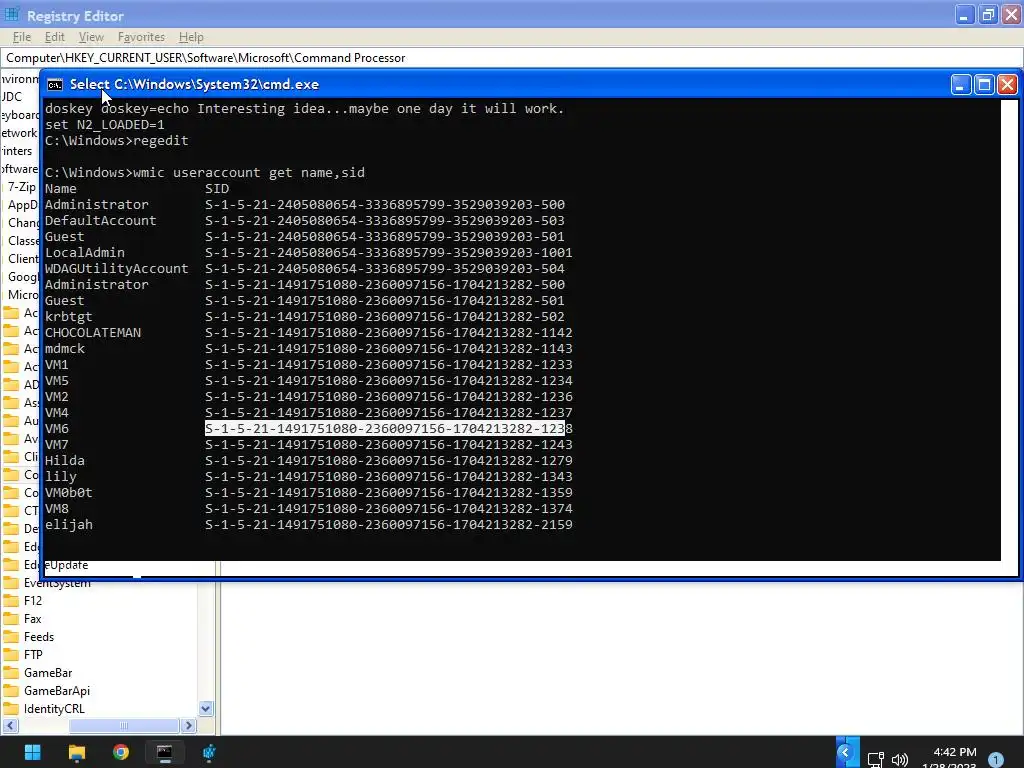Click the VM0b0t account name

coord(69,493)
